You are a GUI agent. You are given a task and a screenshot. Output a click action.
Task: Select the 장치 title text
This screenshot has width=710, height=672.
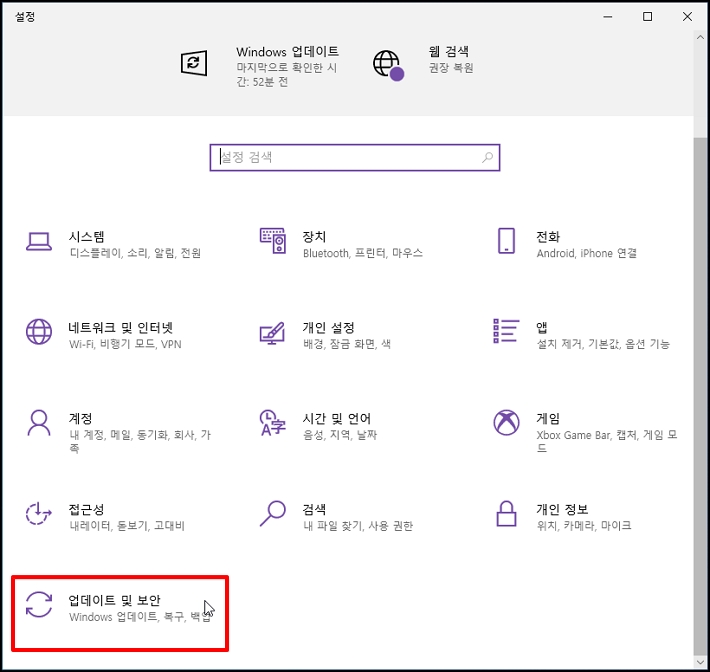tap(314, 236)
